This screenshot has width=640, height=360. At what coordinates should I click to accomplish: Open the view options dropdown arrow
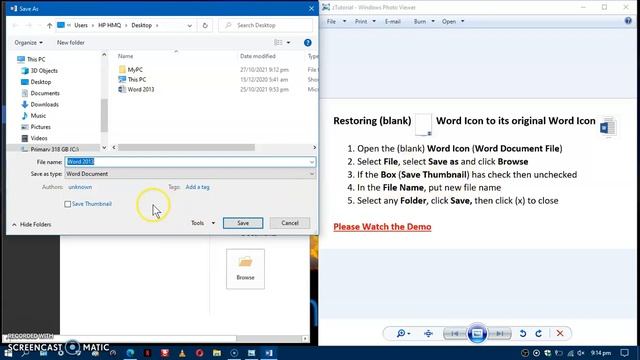point(289,42)
